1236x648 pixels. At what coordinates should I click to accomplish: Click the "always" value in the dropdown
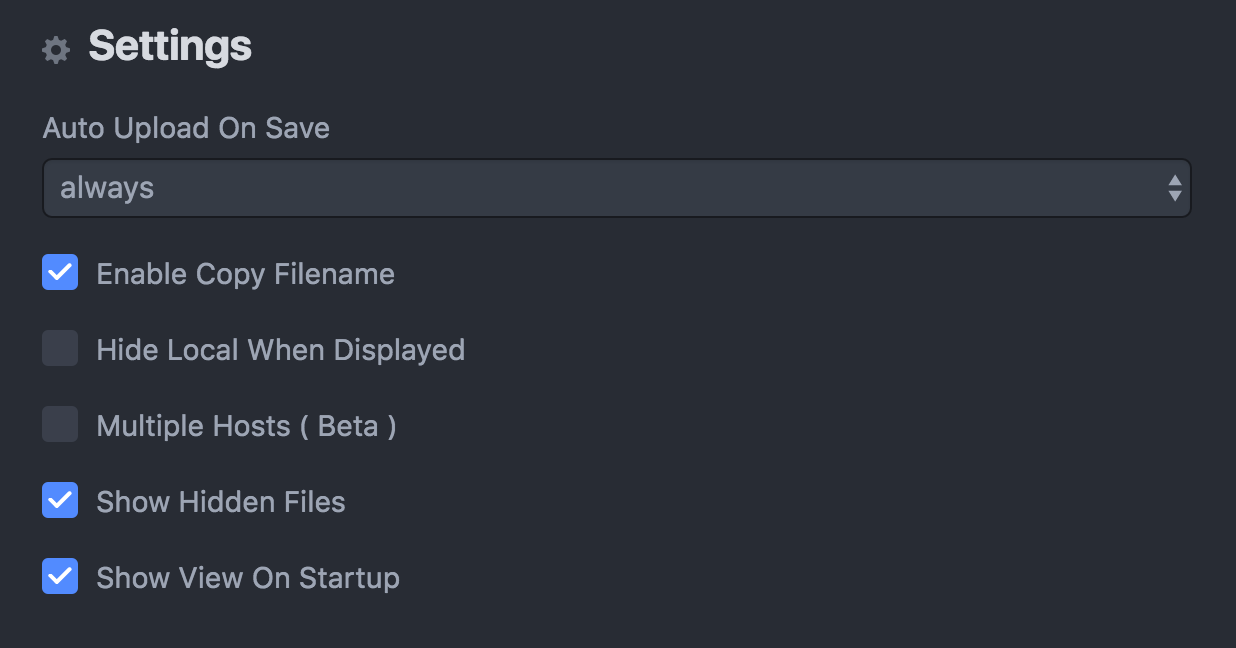coord(107,188)
